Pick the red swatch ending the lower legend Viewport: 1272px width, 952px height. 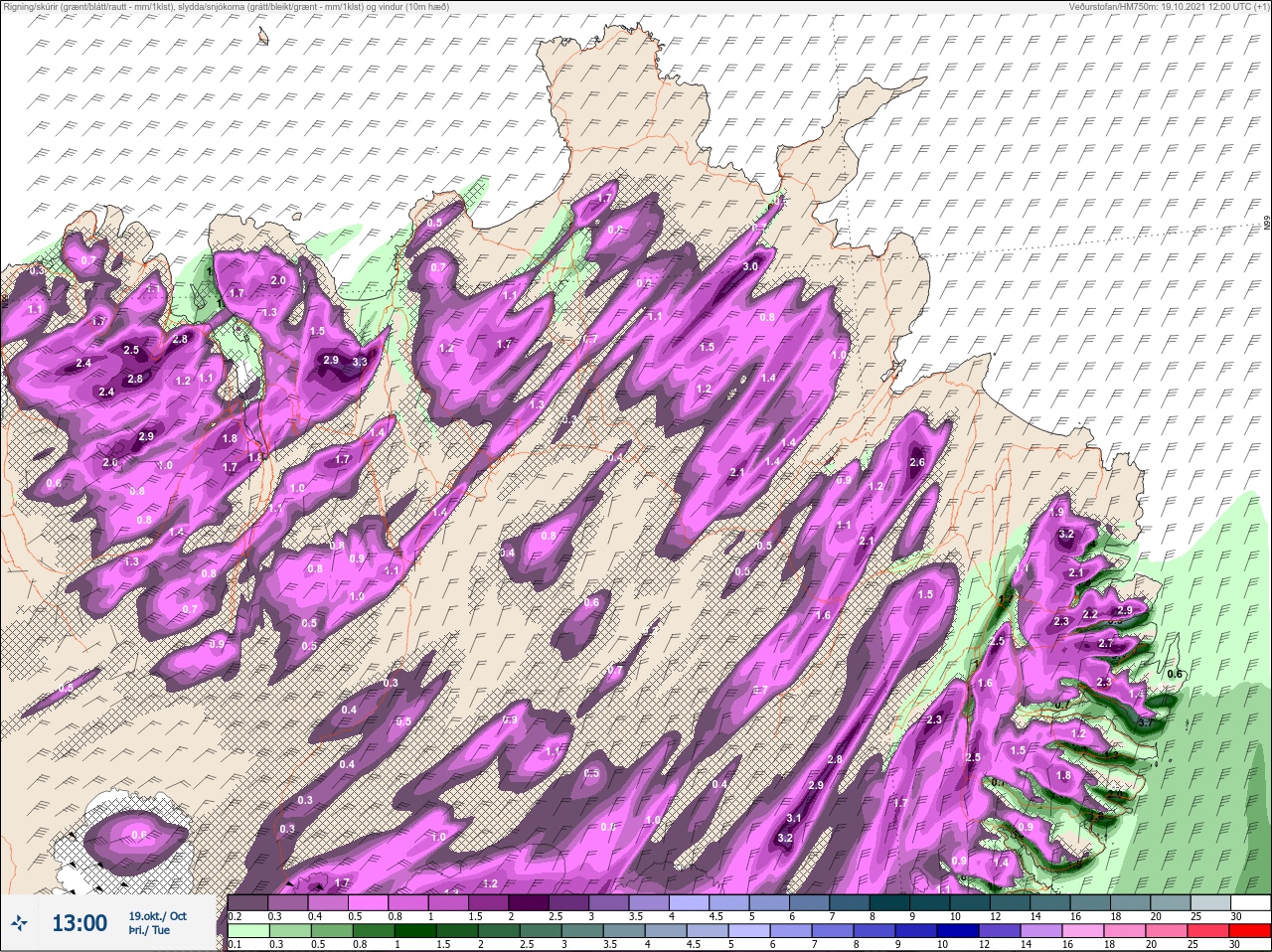(1250, 931)
